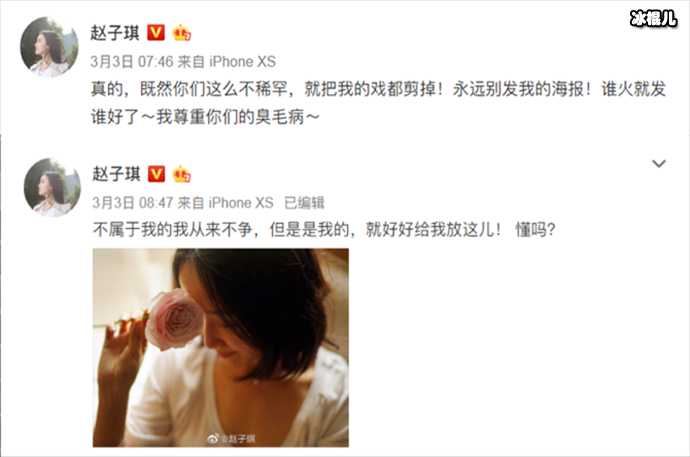690x457 pixels.
Task: Click the pink rose in the photo
Action: [175, 319]
